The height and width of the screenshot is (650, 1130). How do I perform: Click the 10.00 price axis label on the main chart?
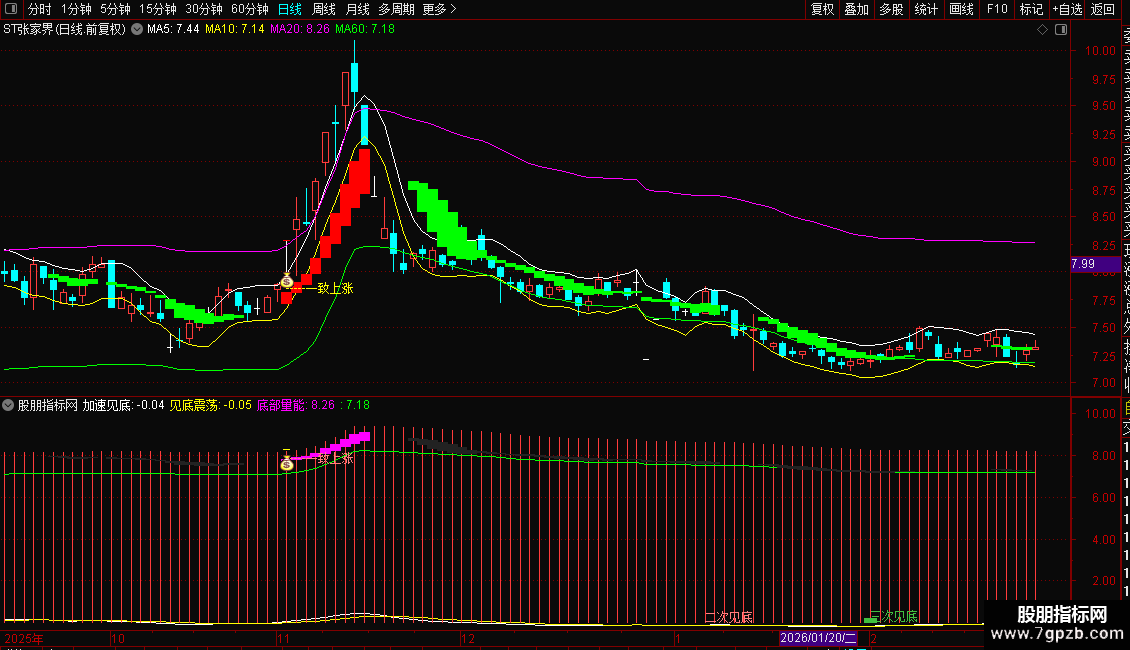[1100, 51]
